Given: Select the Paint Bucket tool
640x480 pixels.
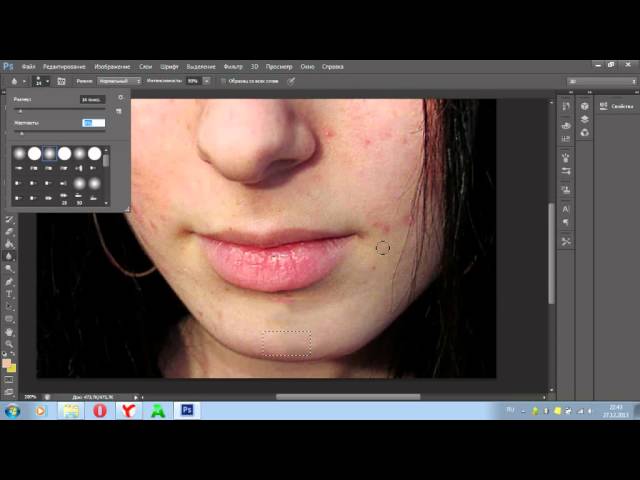Looking at the screenshot, I should click(x=9, y=244).
